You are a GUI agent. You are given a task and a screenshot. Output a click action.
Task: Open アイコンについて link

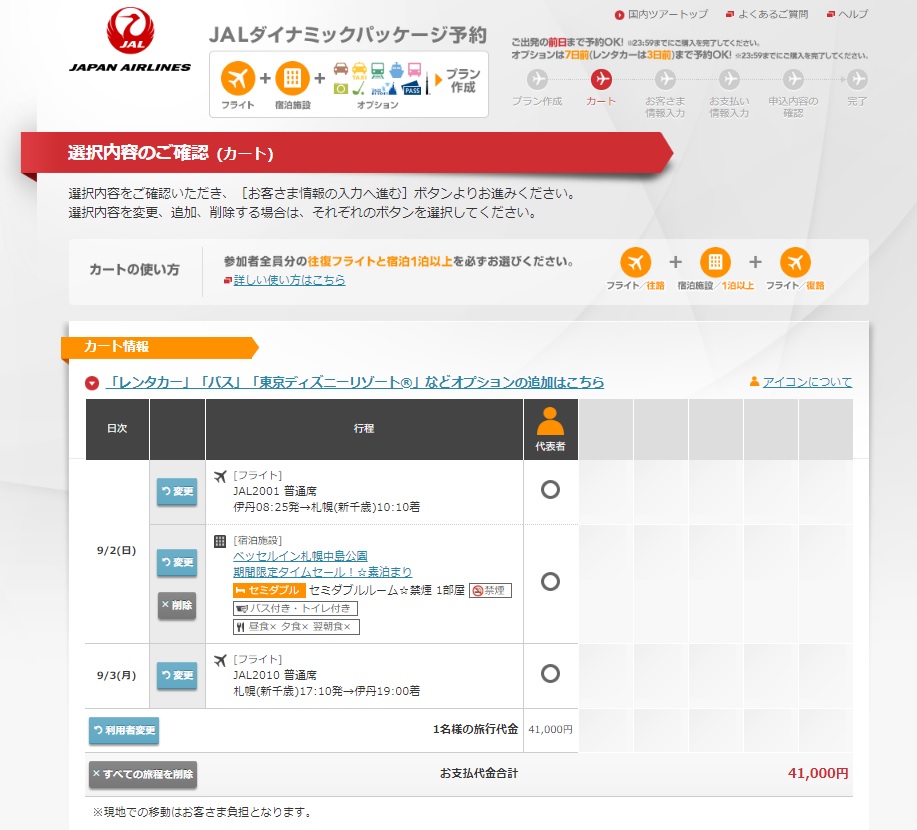[x=807, y=382]
